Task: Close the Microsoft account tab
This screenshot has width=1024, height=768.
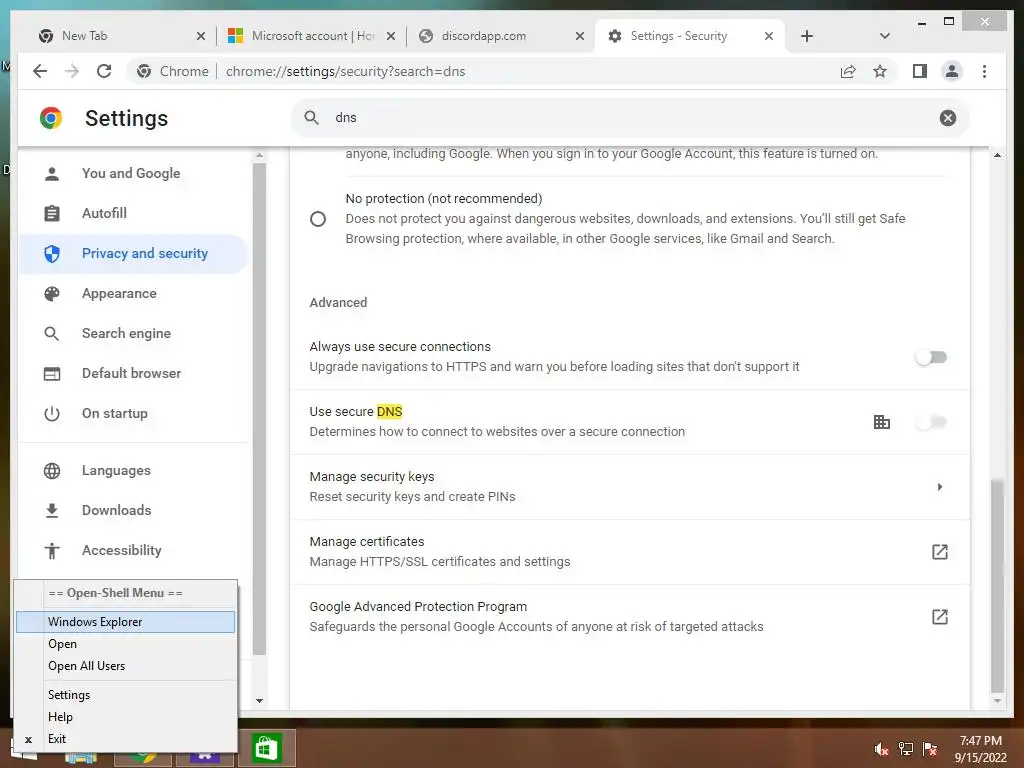Action: (x=391, y=36)
